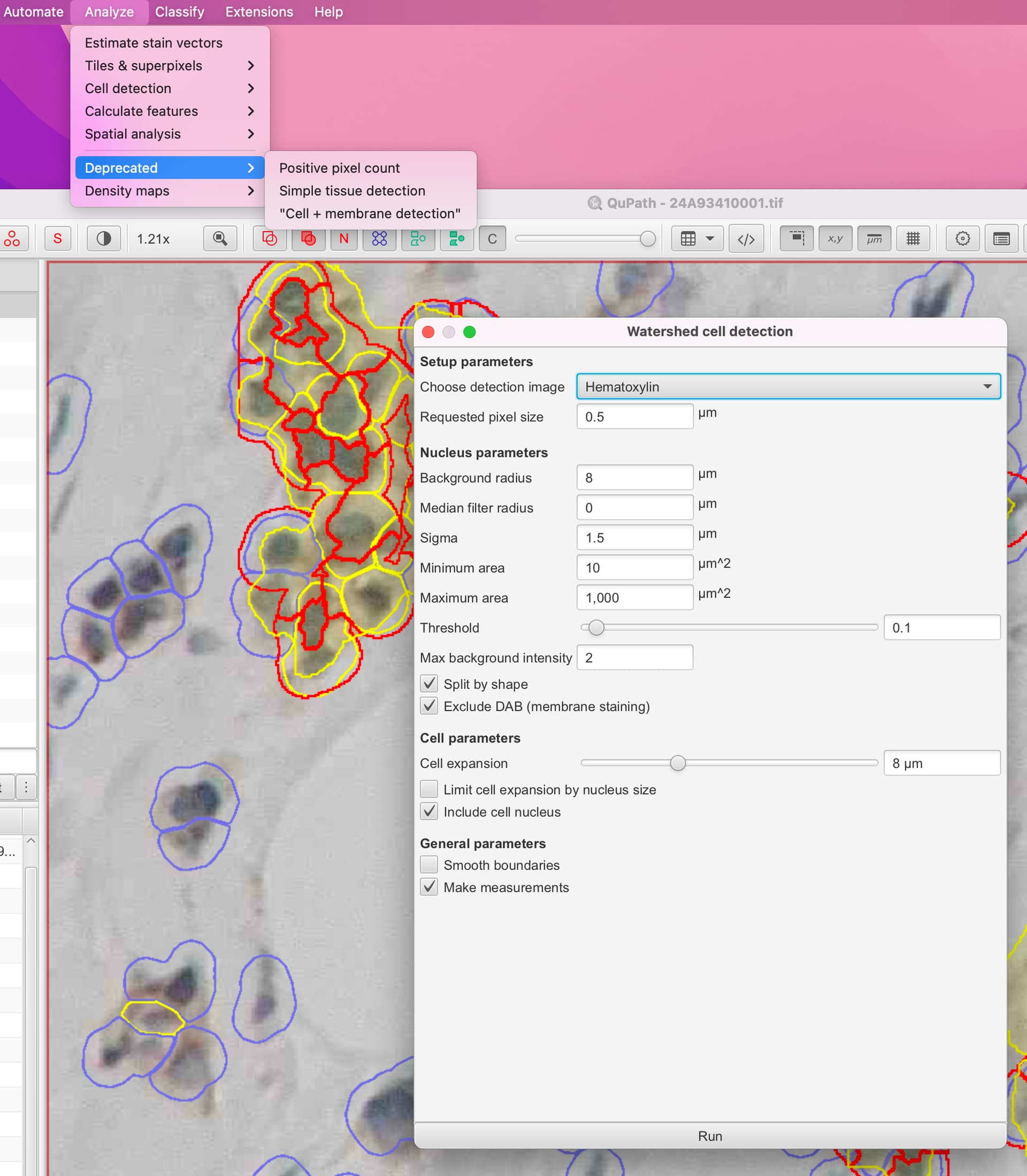
Task: Uncheck the Split by shape checkbox
Action: coord(428,684)
